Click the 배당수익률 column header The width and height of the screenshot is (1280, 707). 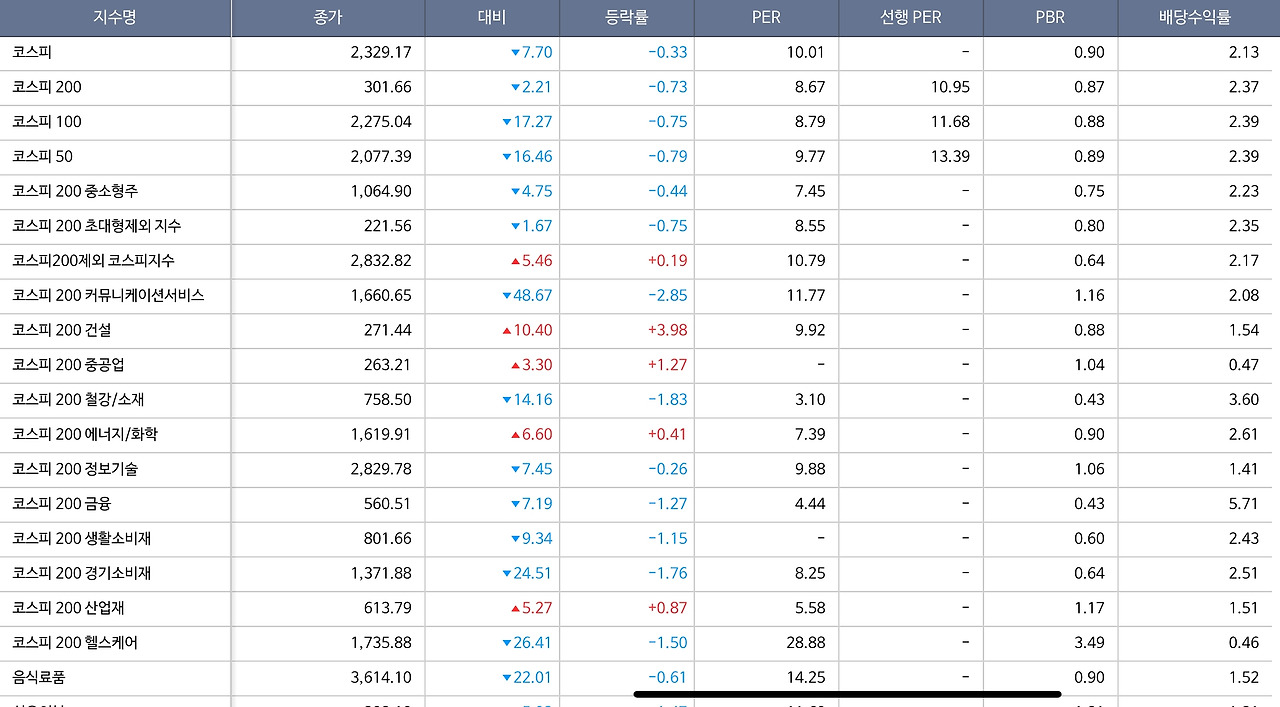click(x=1194, y=17)
